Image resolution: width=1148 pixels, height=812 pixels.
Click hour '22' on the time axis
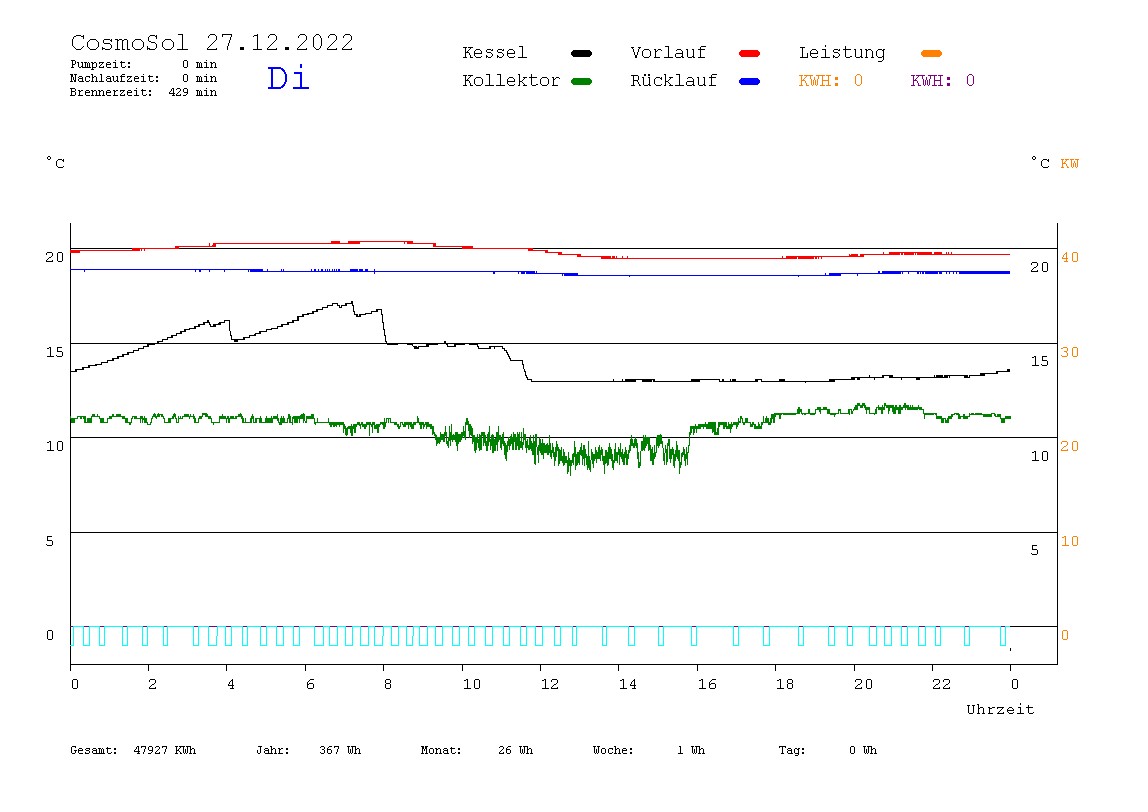[941, 685]
